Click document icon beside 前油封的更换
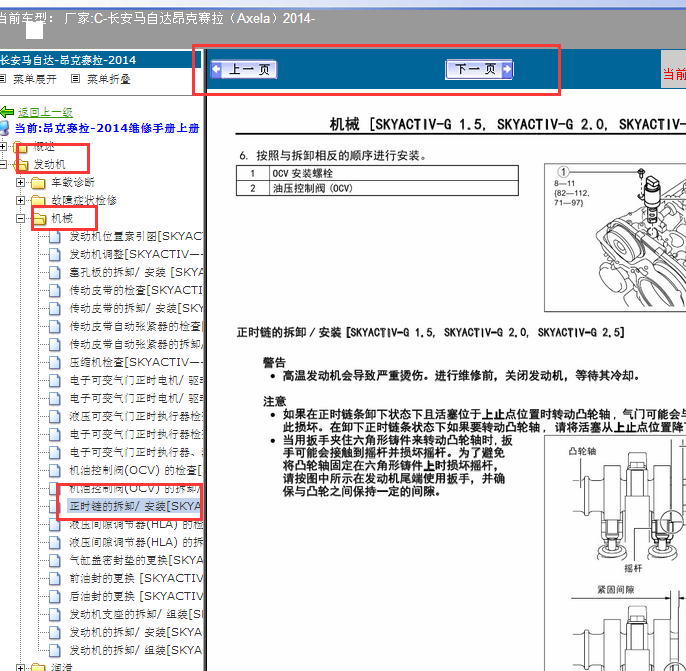The width and height of the screenshot is (686, 671). click(55, 578)
